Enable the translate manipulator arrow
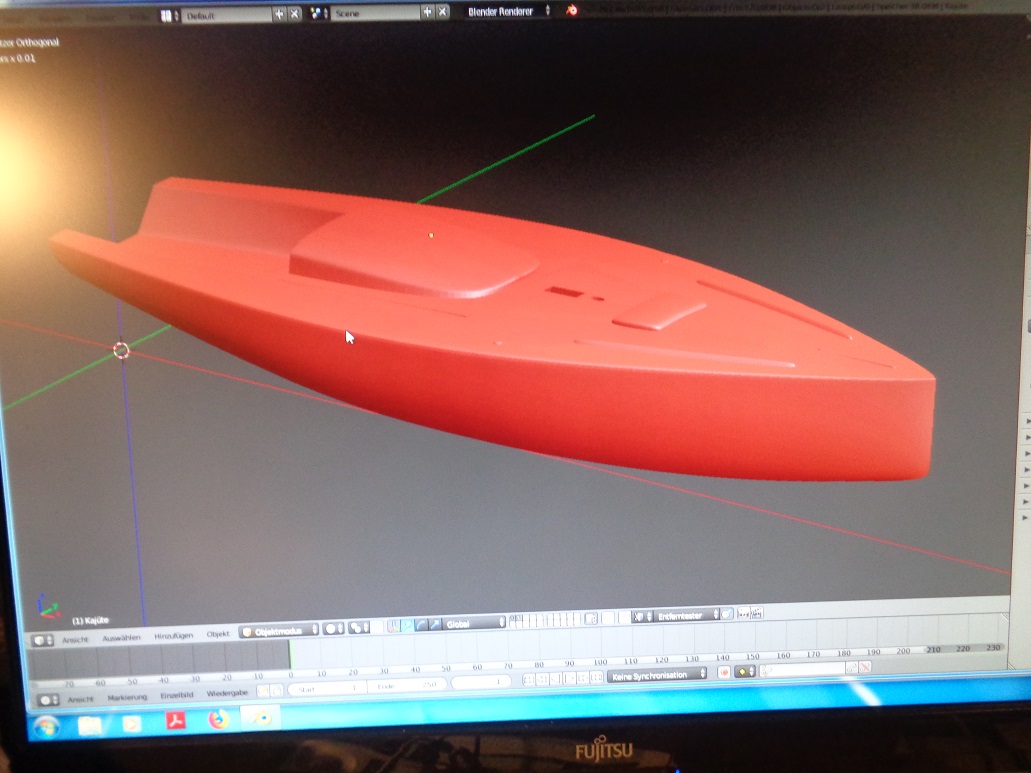 point(407,625)
